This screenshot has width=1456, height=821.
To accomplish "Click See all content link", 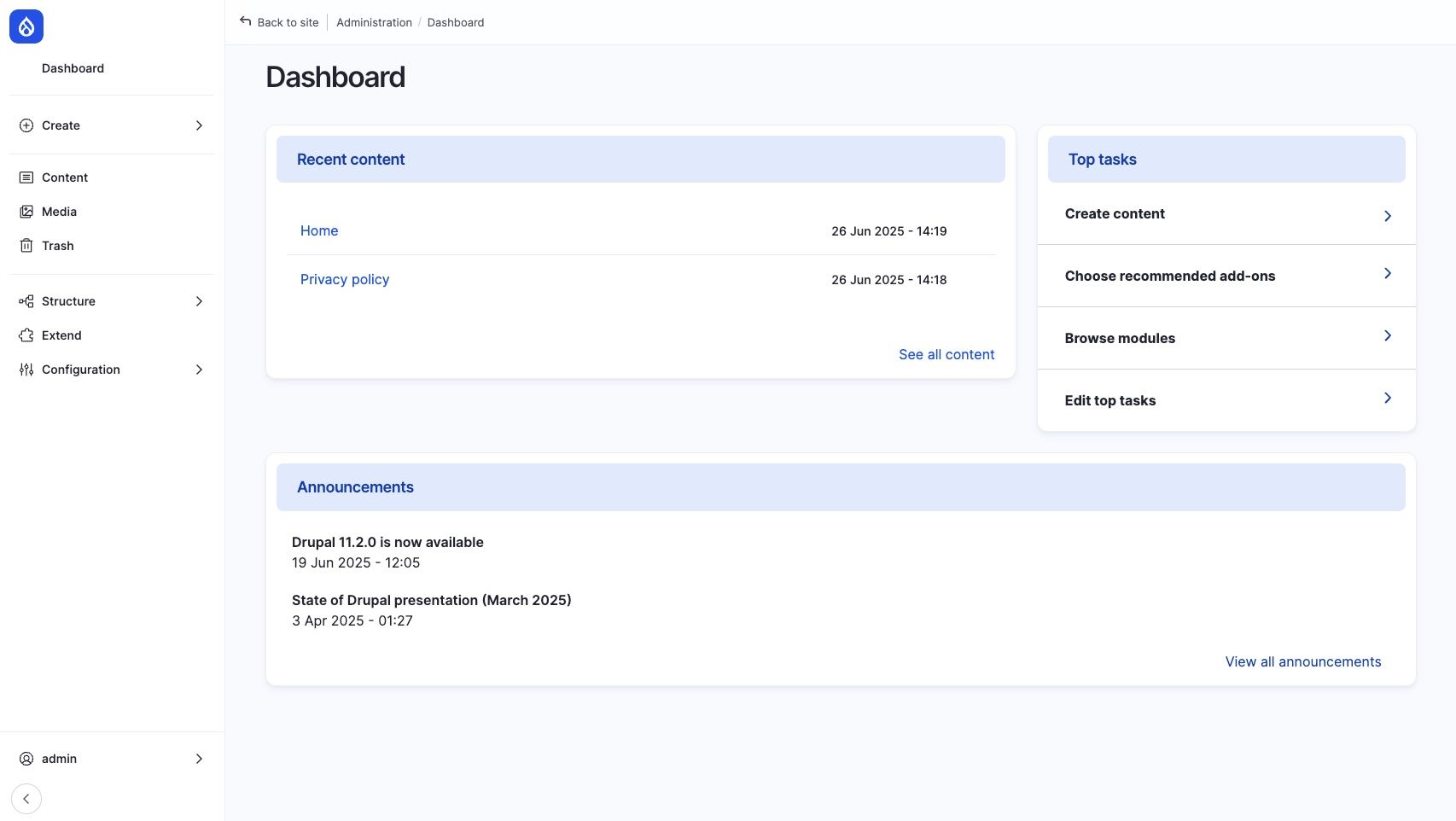I will point(946,354).
